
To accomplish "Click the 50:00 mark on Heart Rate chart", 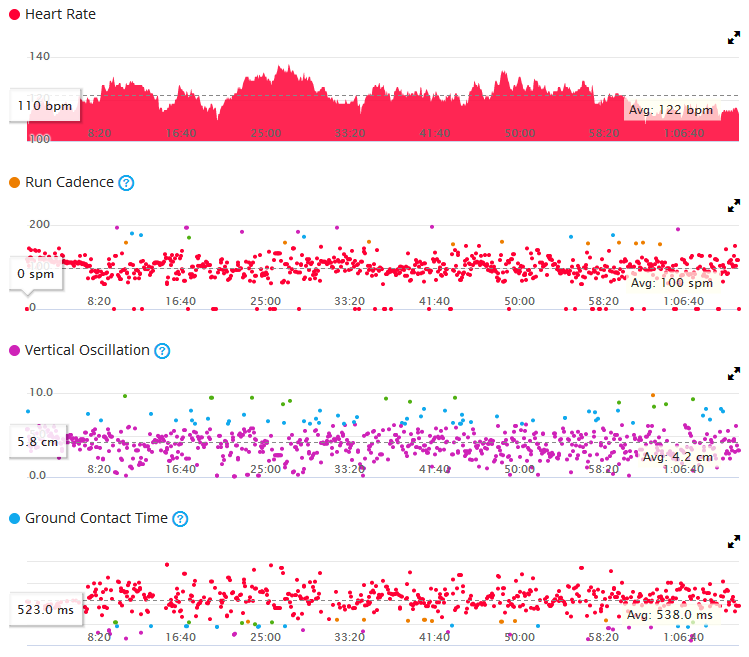I will (x=519, y=133).
